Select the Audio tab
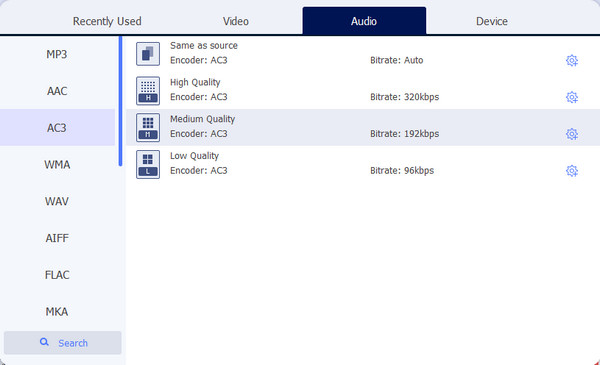Image resolution: width=600 pixels, height=365 pixels. [x=364, y=21]
